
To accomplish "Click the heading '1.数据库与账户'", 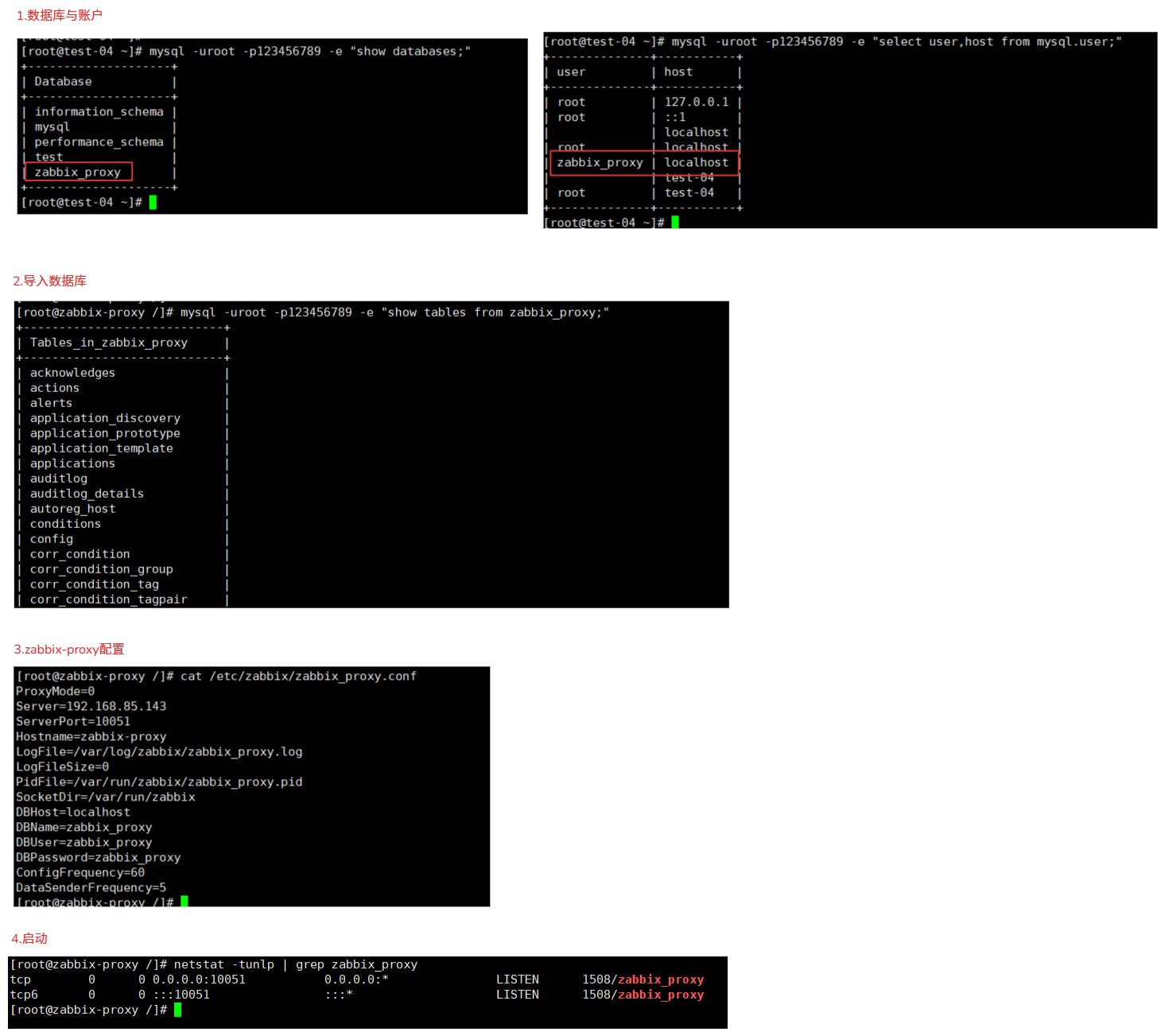I will [60, 15].
